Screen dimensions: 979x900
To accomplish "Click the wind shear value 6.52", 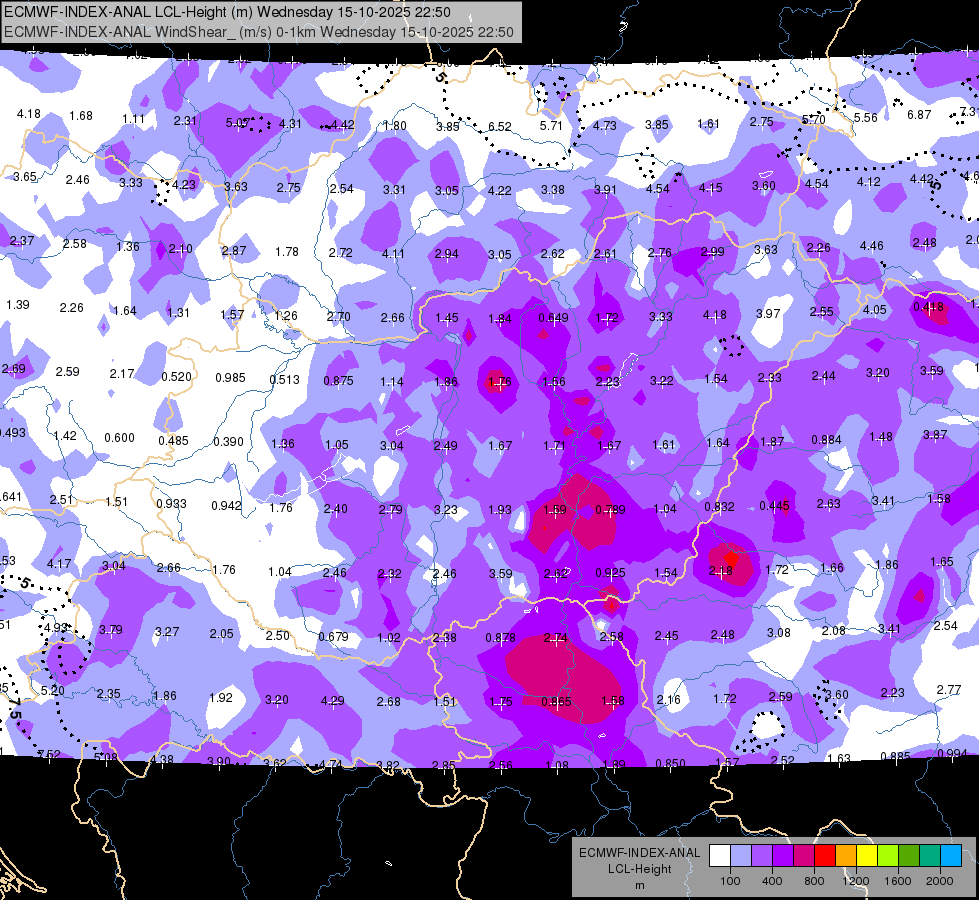I will pyautogui.click(x=499, y=126).
